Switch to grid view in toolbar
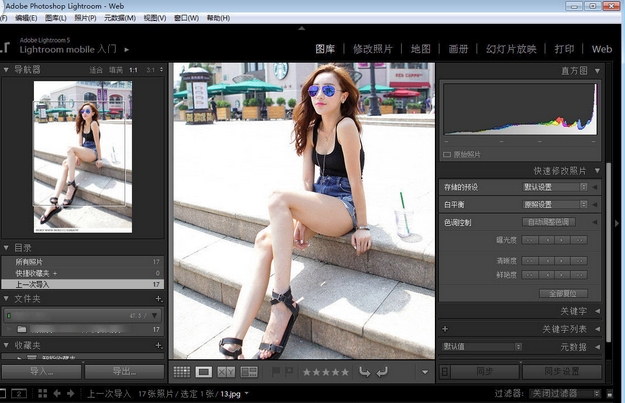The image size is (625, 403). [182, 372]
